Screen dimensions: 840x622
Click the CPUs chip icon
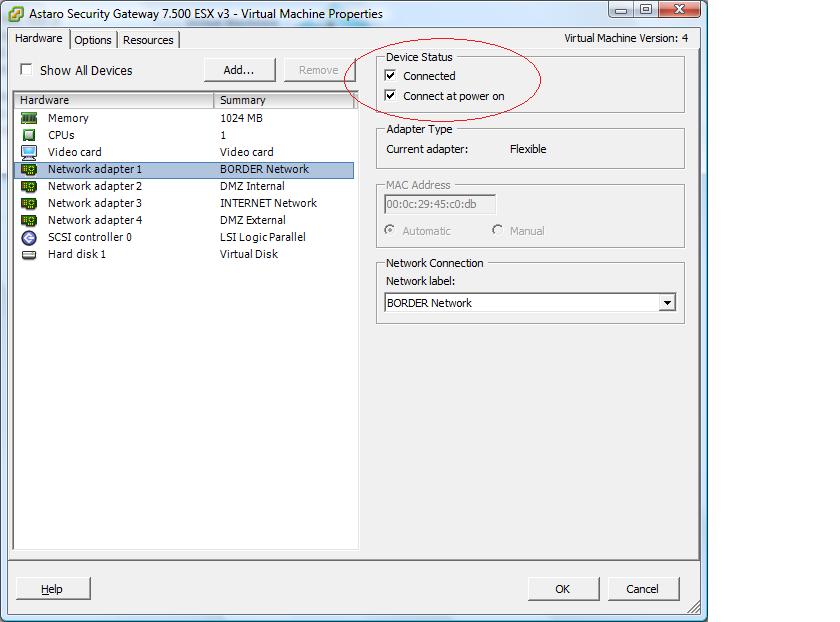pos(29,135)
